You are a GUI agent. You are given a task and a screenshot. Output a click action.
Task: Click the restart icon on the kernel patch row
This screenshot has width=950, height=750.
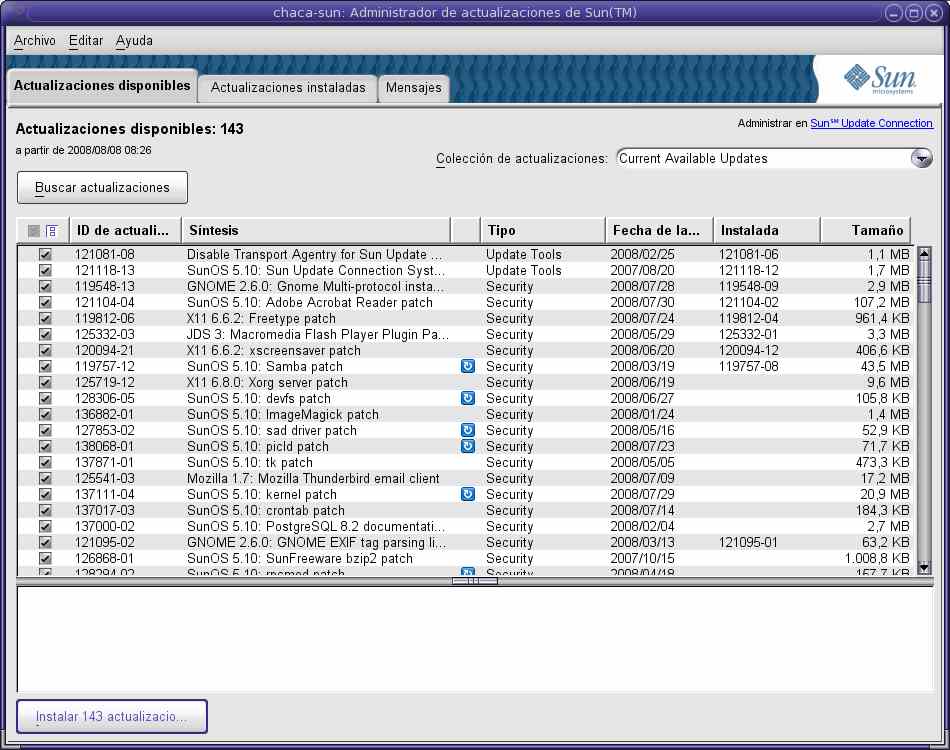pyautogui.click(x=468, y=494)
